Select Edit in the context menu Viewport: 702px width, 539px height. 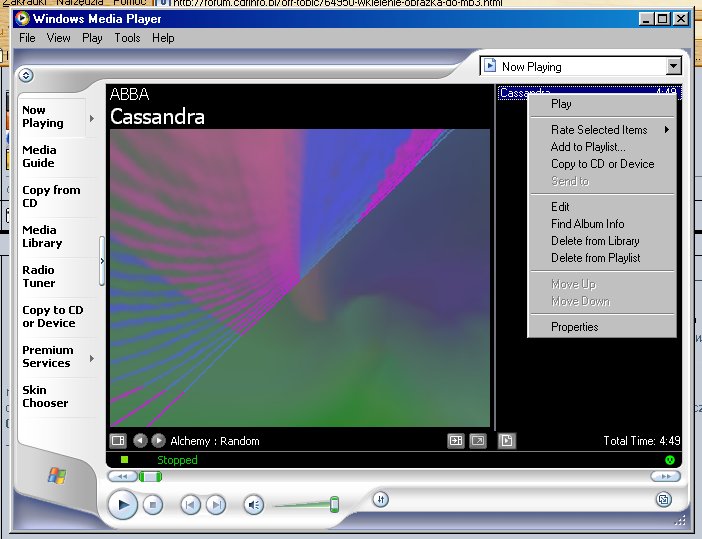click(x=603, y=207)
